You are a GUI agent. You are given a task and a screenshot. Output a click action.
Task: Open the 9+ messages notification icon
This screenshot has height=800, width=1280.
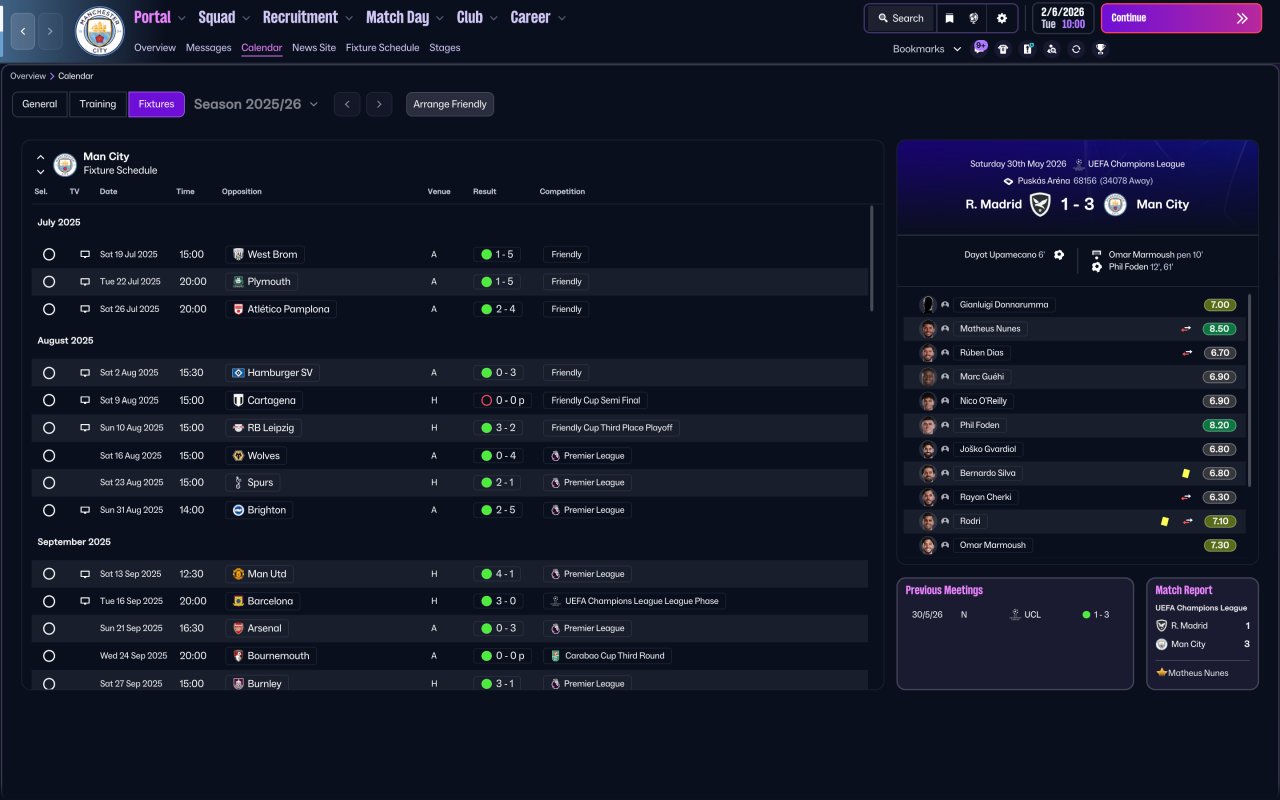pyautogui.click(x=980, y=48)
